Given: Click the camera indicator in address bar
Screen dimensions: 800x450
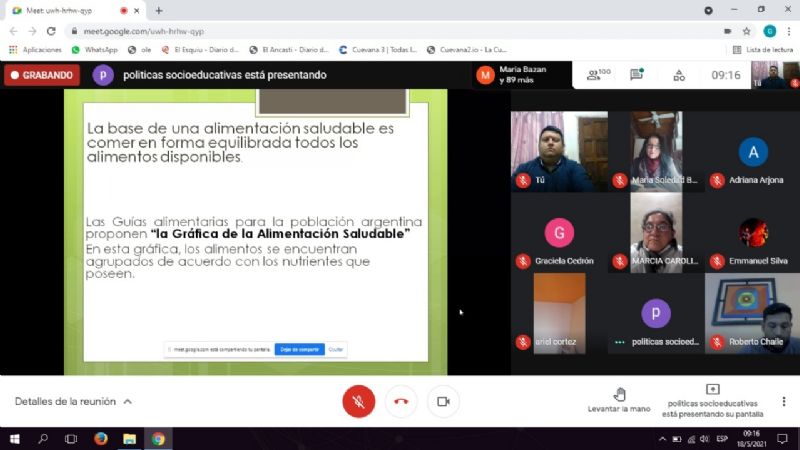Looking at the screenshot, I should pos(728,31).
